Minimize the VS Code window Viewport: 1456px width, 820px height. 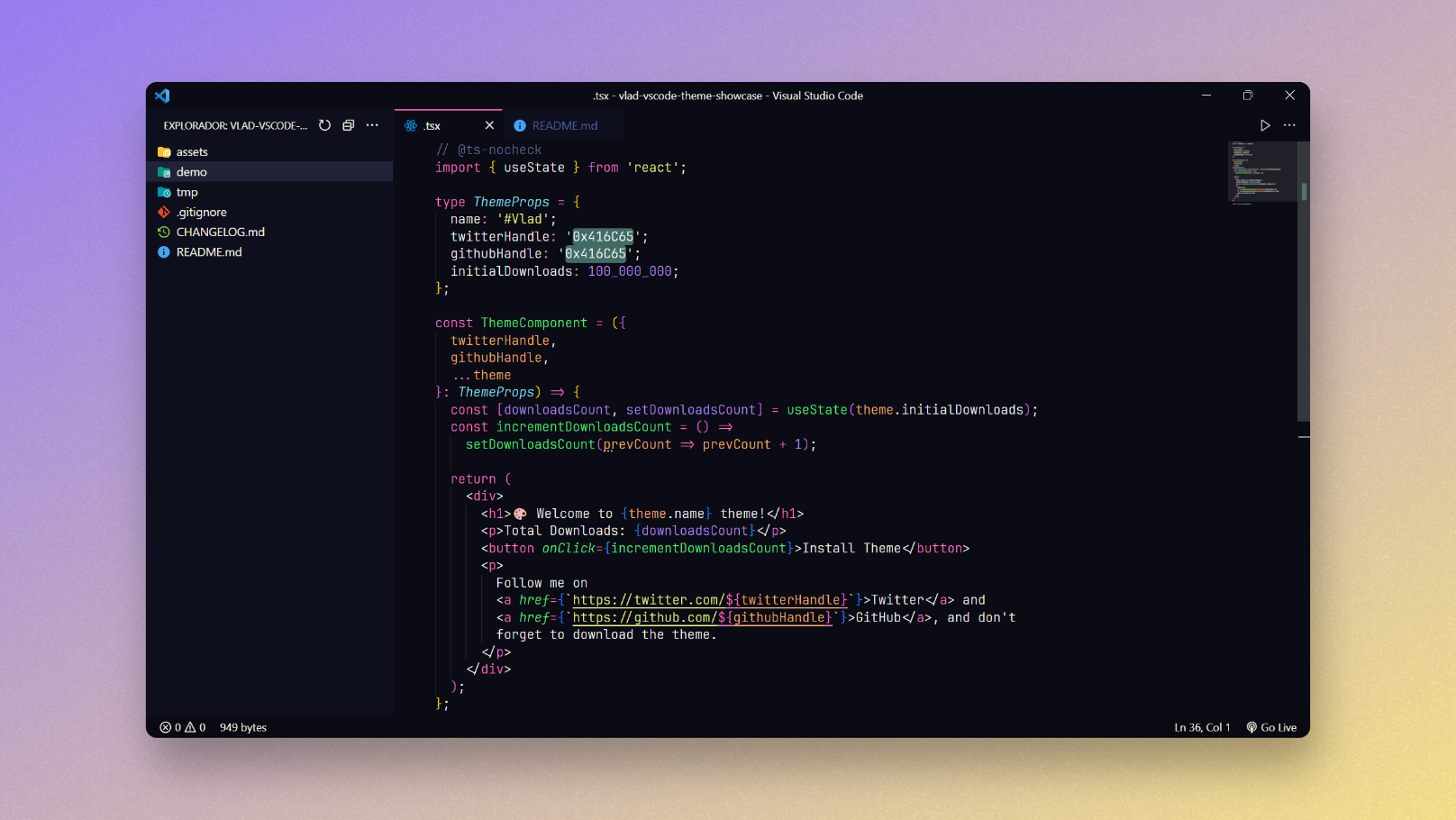click(1206, 96)
